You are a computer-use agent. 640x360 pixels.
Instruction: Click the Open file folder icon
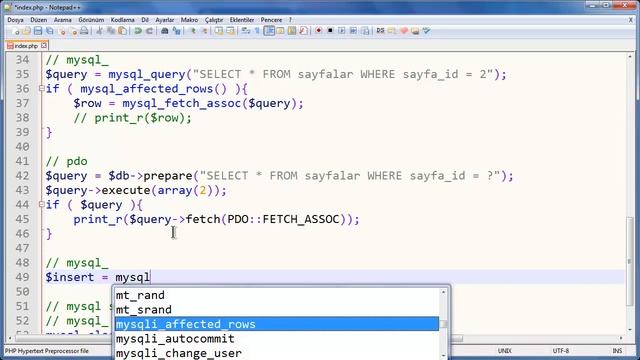[x=27, y=31]
